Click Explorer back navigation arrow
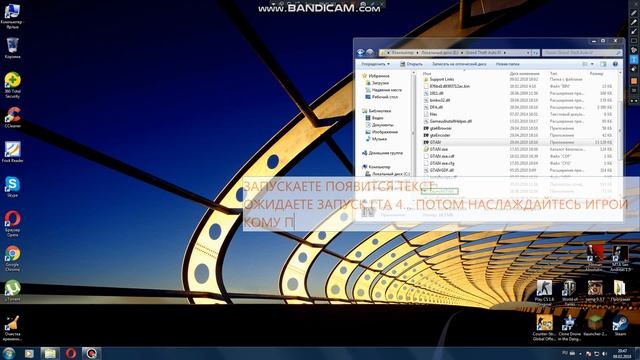The height and width of the screenshot is (360, 640). [360, 52]
